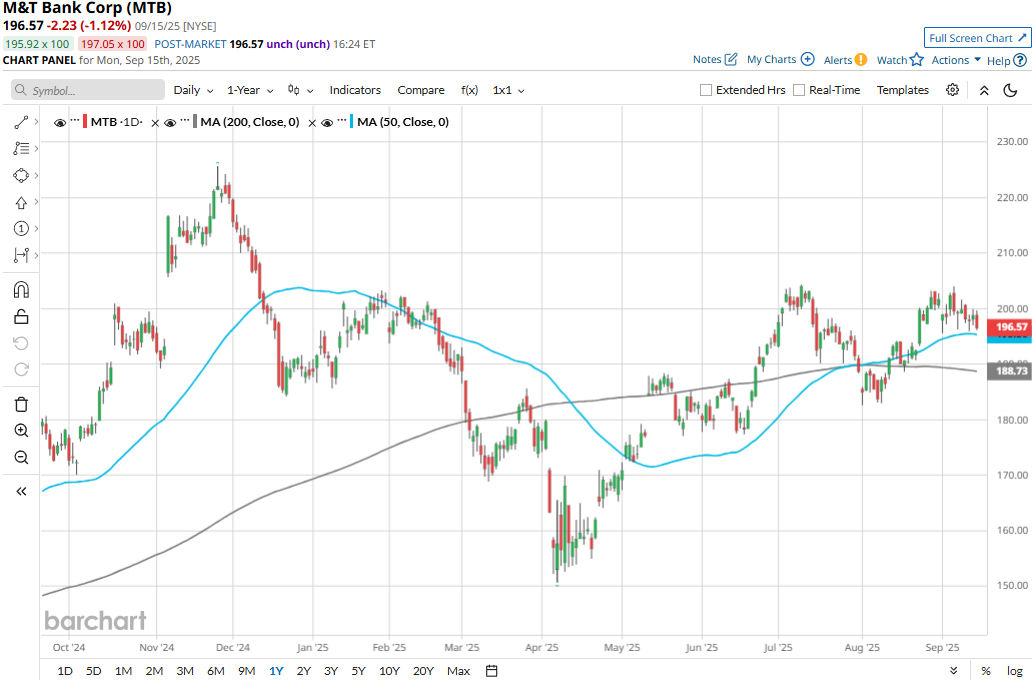The width and height of the screenshot is (1035, 680).
Task: Select the Fibonacci/pitchfork drawing tool
Action: pyautogui.click(x=21, y=149)
